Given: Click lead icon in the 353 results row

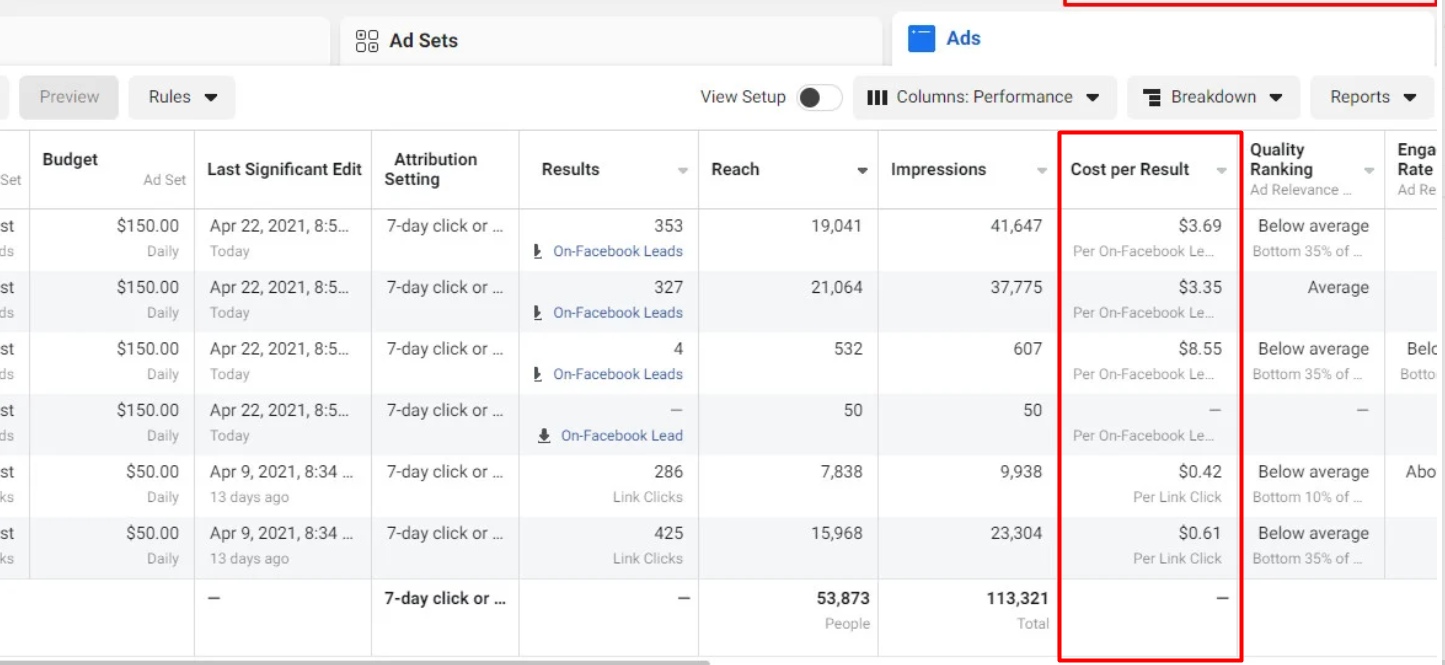Looking at the screenshot, I should (x=538, y=252).
